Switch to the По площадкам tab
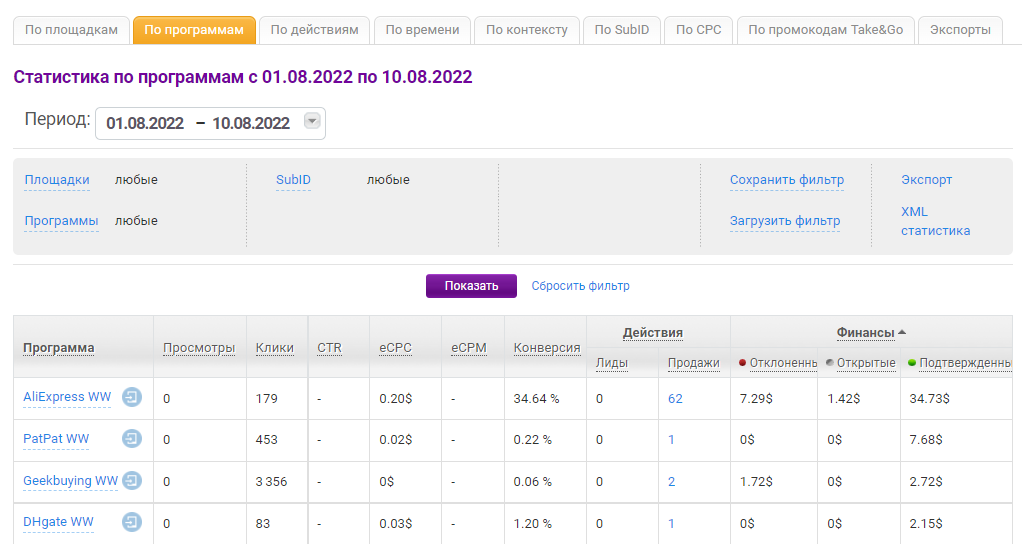 [x=71, y=30]
